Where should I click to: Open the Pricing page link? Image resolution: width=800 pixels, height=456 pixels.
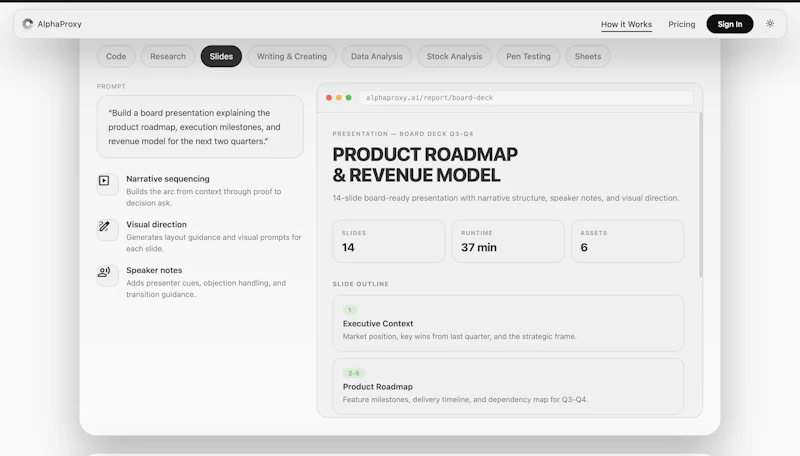coord(682,24)
